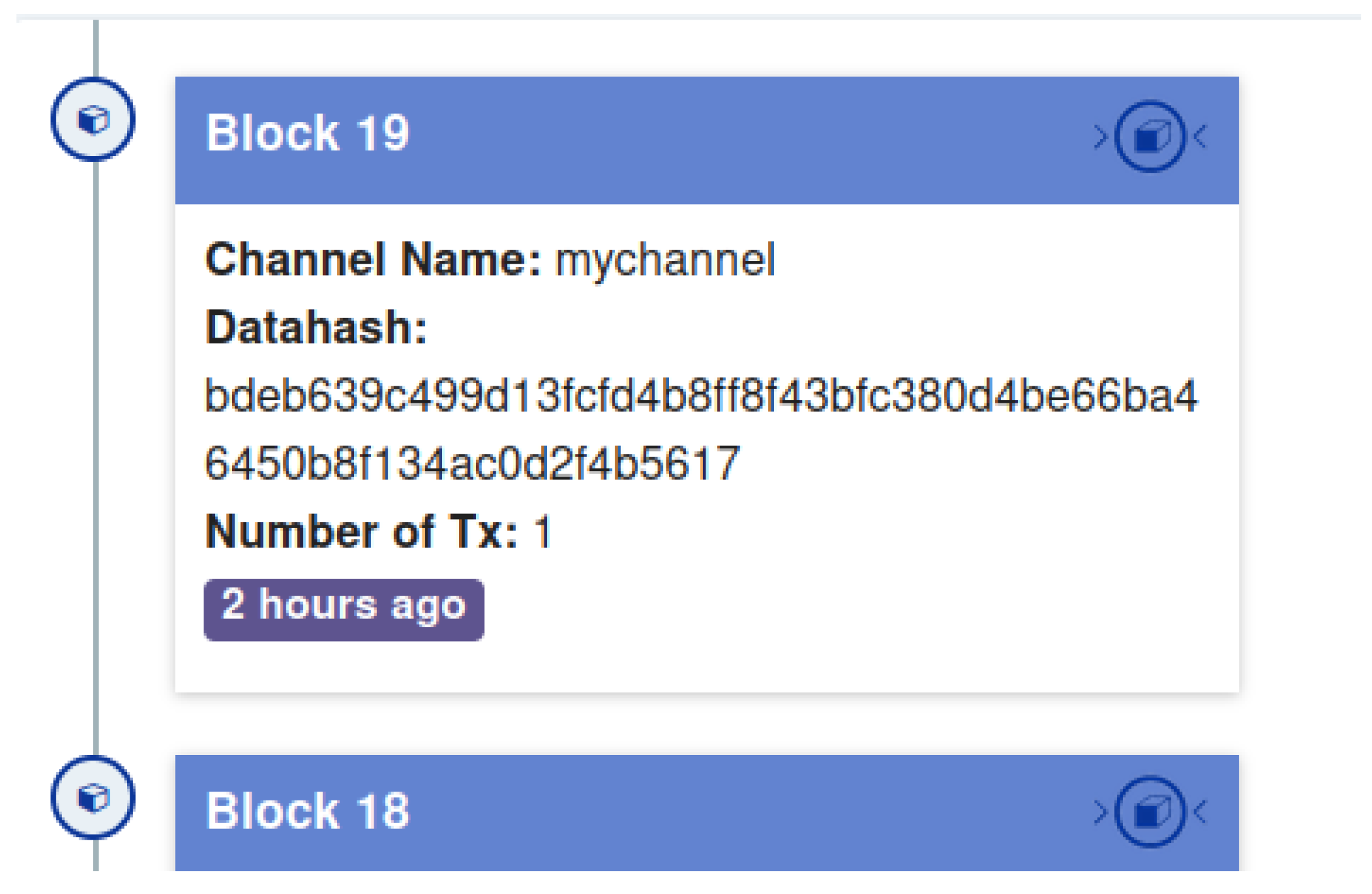1372x894 pixels.
Task: Click the timeline line between Block 19 and 18
Action: (x=95, y=455)
